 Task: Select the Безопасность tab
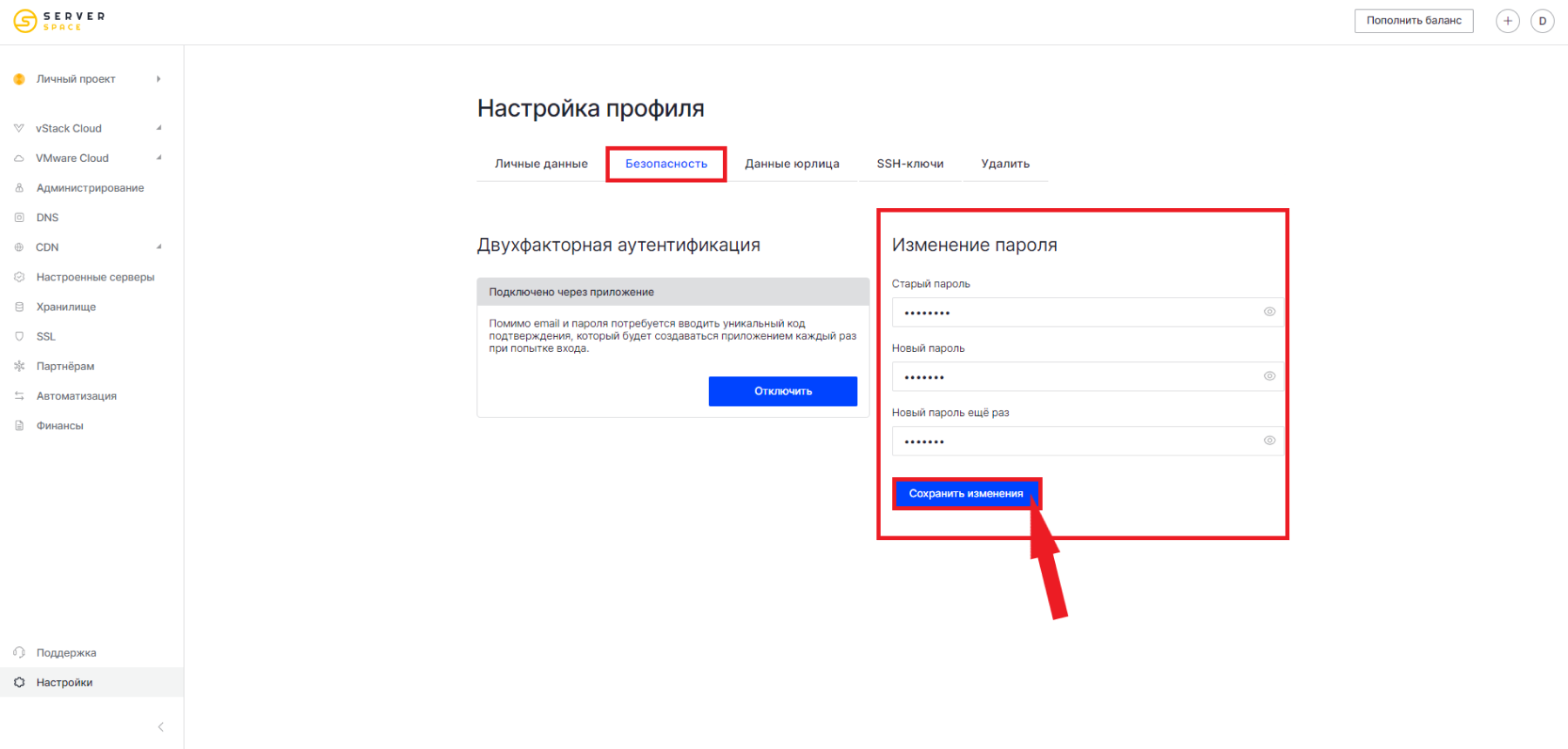(666, 164)
